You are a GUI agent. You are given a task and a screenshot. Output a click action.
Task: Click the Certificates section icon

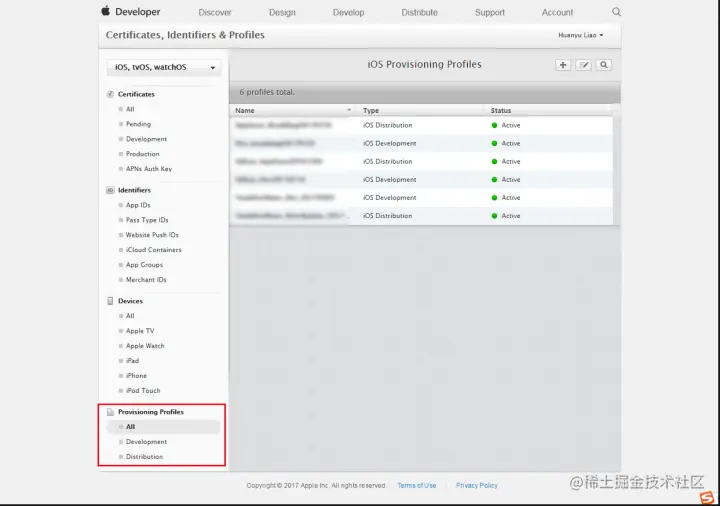click(110, 94)
